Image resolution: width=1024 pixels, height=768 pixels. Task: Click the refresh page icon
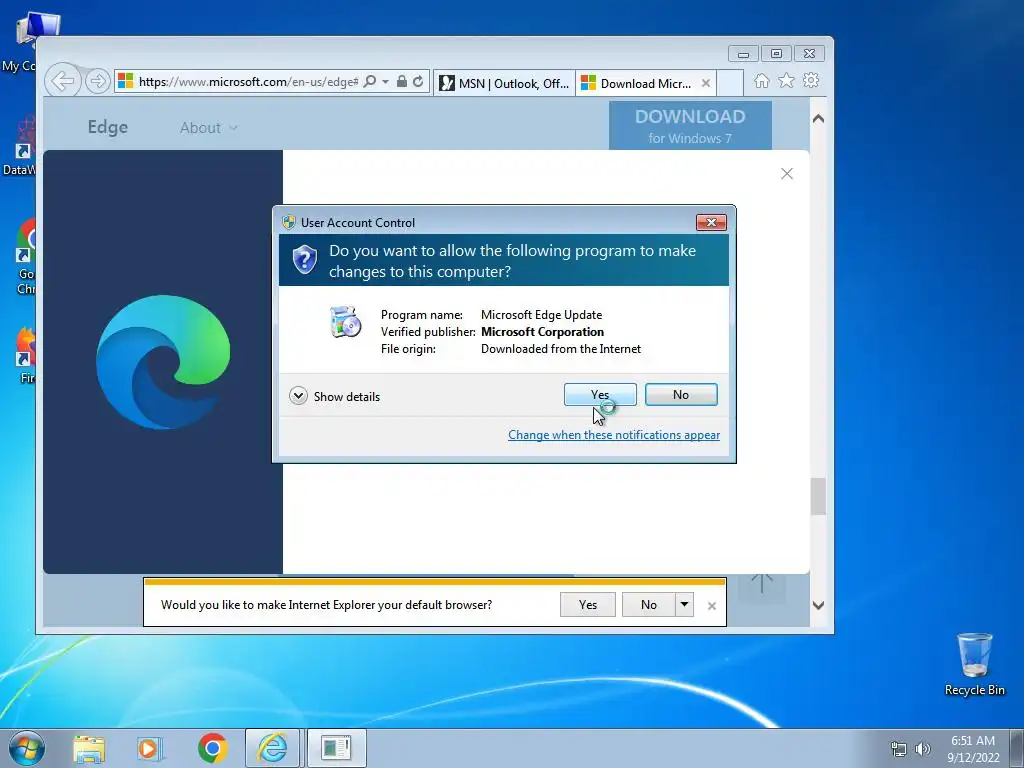(x=418, y=81)
